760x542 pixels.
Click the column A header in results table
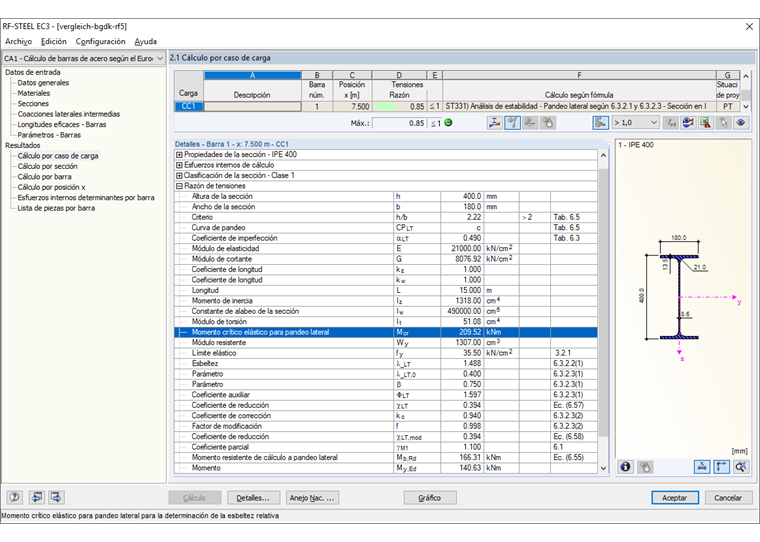253,75
